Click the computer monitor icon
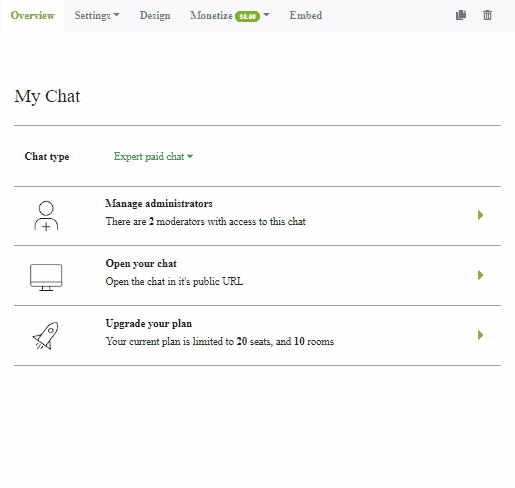 (46, 277)
